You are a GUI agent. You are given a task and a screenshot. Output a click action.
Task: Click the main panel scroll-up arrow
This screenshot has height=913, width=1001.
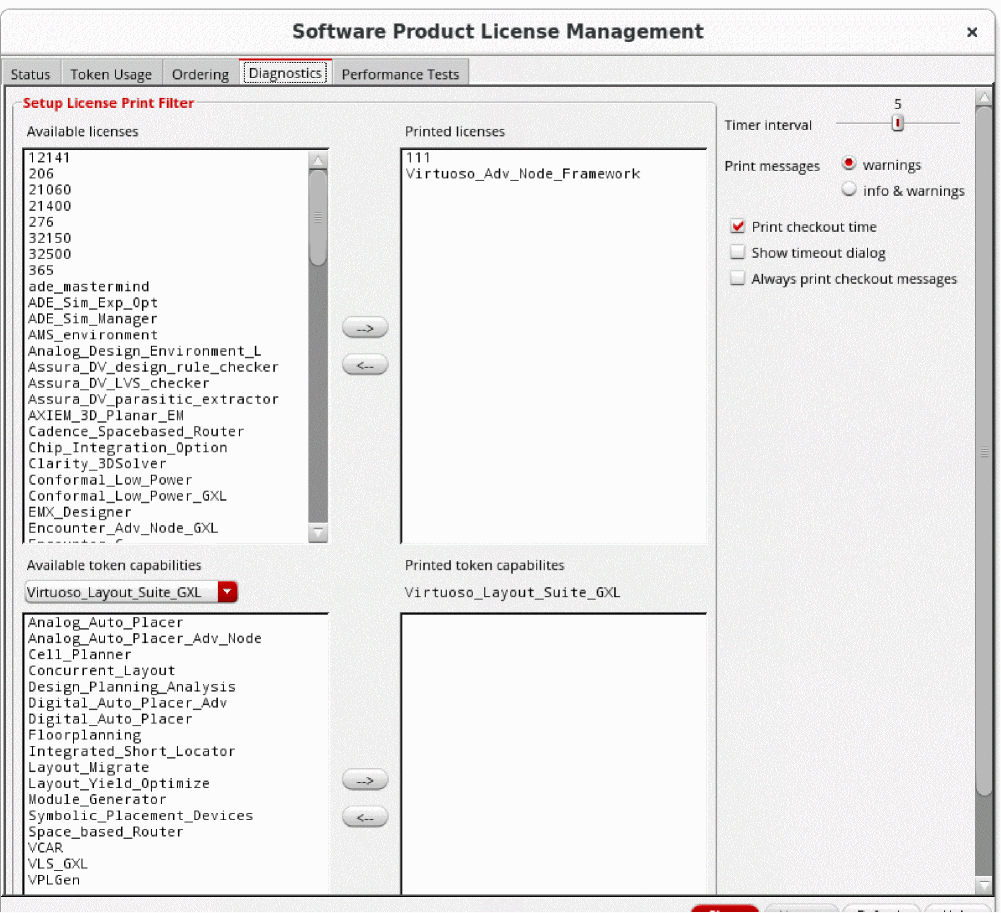[983, 99]
